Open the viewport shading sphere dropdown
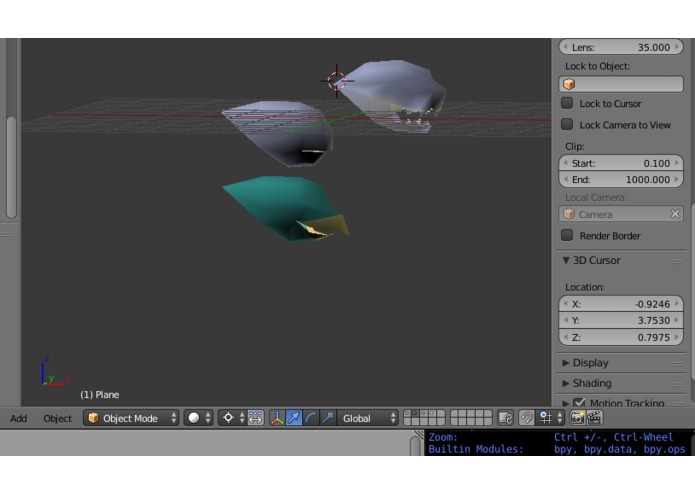Screen dimensions: 695x494 [198, 418]
